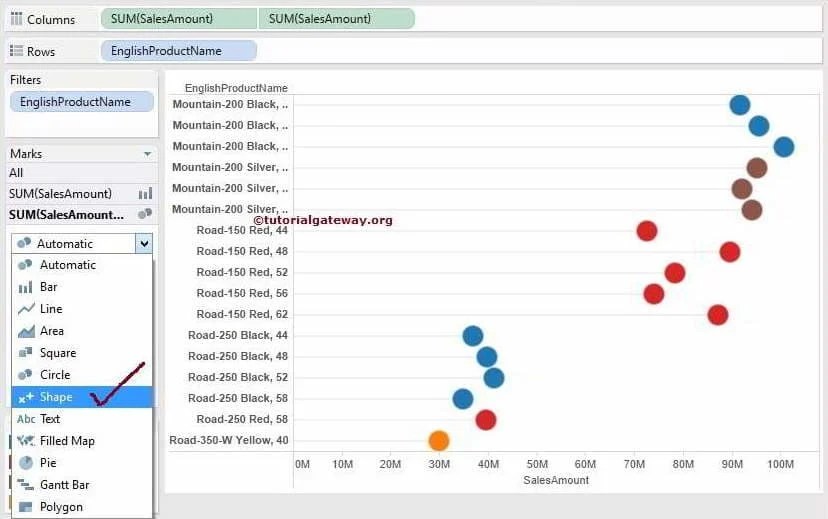Expand the Marks card menu arrow
Image resolution: width=828 pixels, height=519 pixels.
[147, 154]
